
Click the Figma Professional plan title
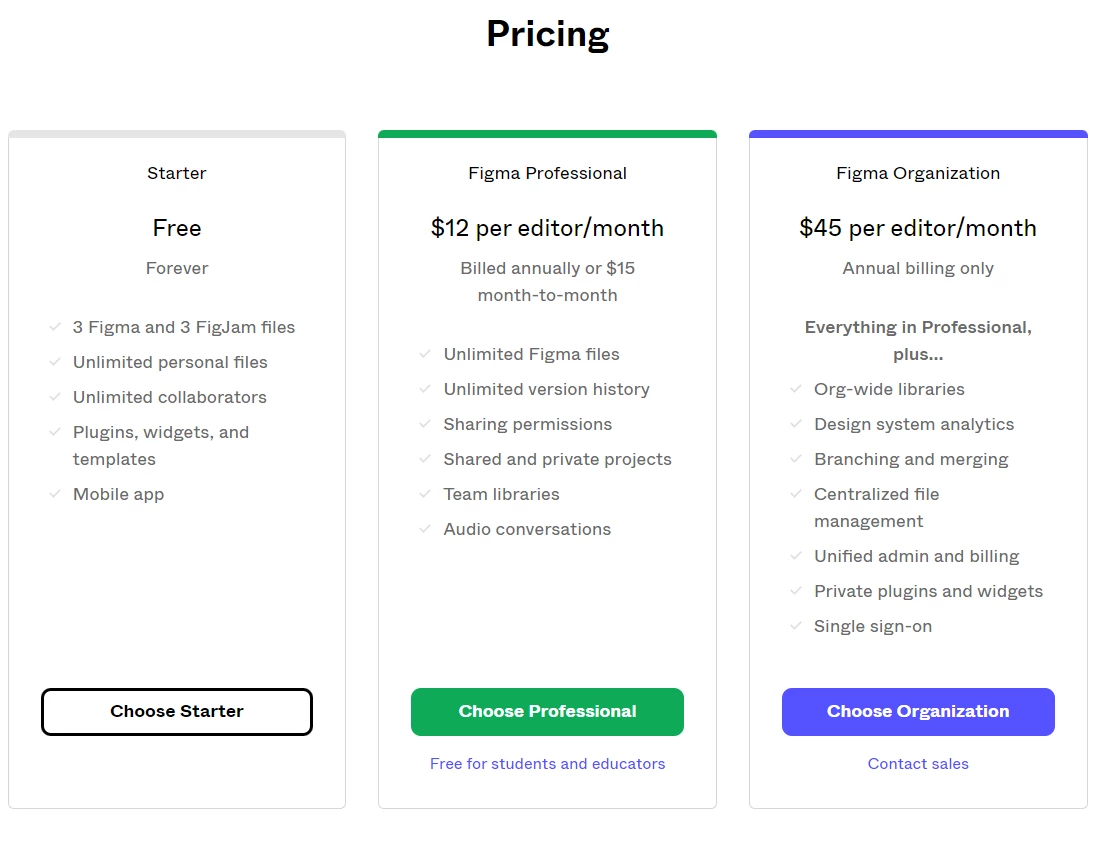pos(547,173)
